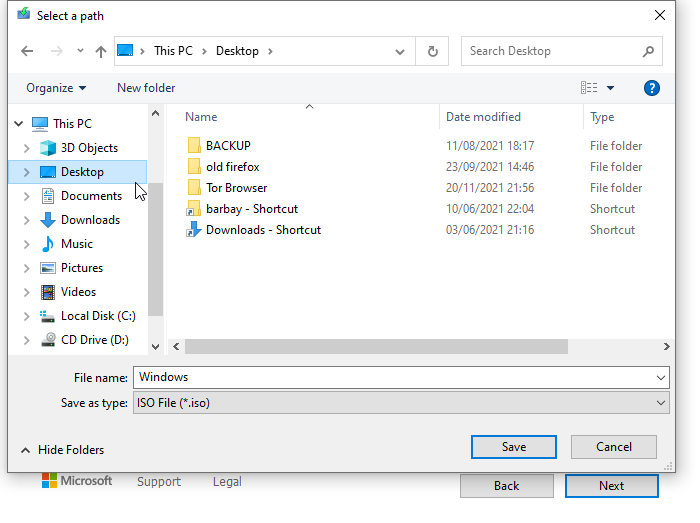Click the CD Drive (D:) disc icon
The width and height of the screenshot is (700, 523).
click(48, 340)
